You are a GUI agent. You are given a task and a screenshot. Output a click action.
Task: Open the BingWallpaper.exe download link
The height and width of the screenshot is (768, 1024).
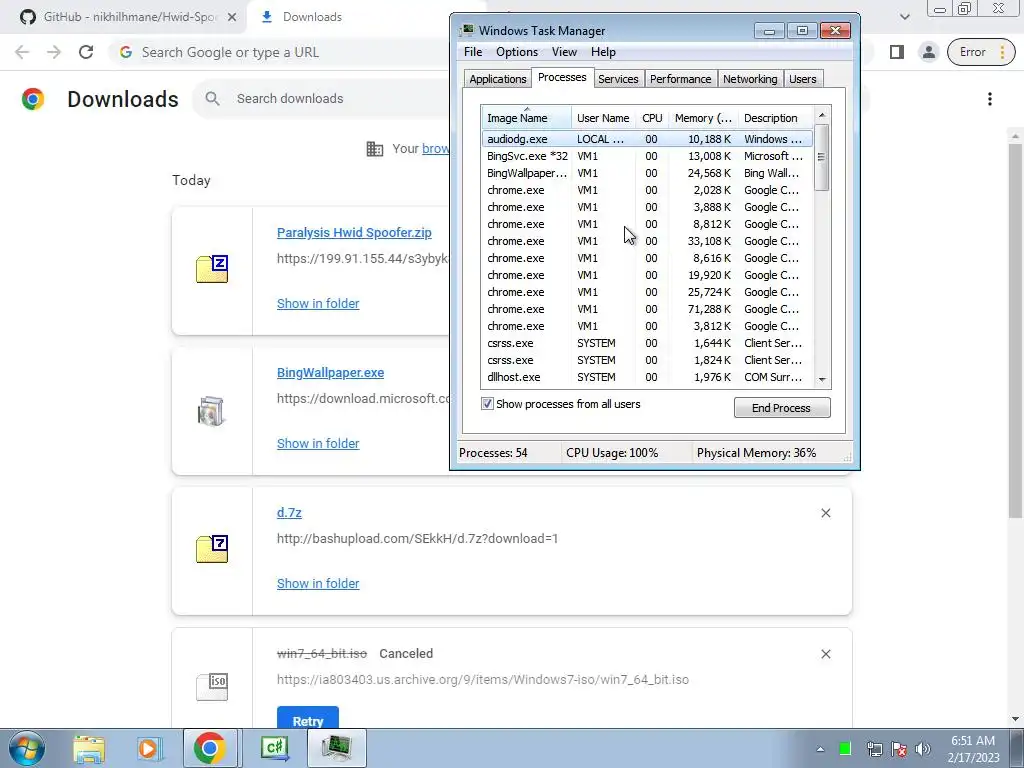(x=330, y=373)
